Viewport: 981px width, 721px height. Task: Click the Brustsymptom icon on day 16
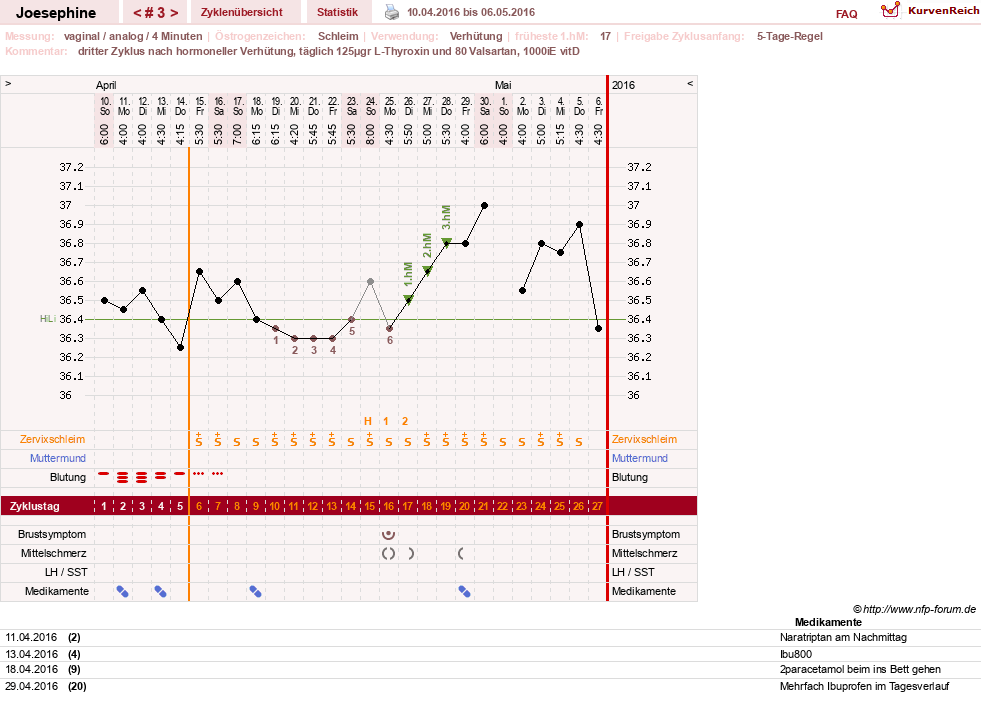389,534
